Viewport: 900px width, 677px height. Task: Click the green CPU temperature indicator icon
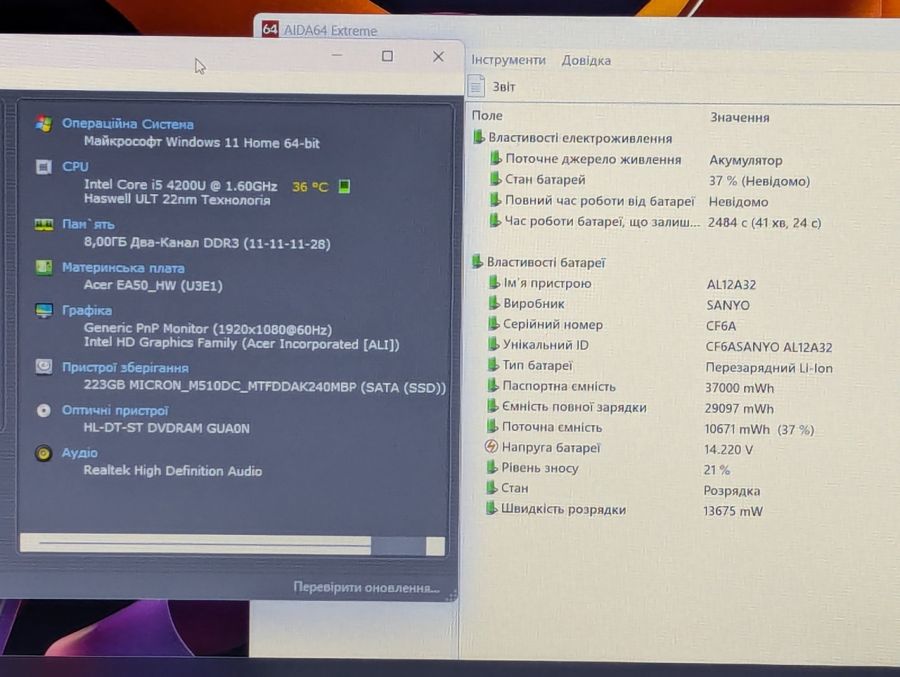click(344, 186)
